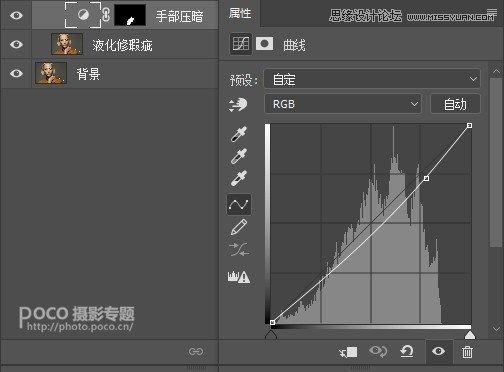Click the link layers icon
Screen dimensions: 504x372
[196, 351]
